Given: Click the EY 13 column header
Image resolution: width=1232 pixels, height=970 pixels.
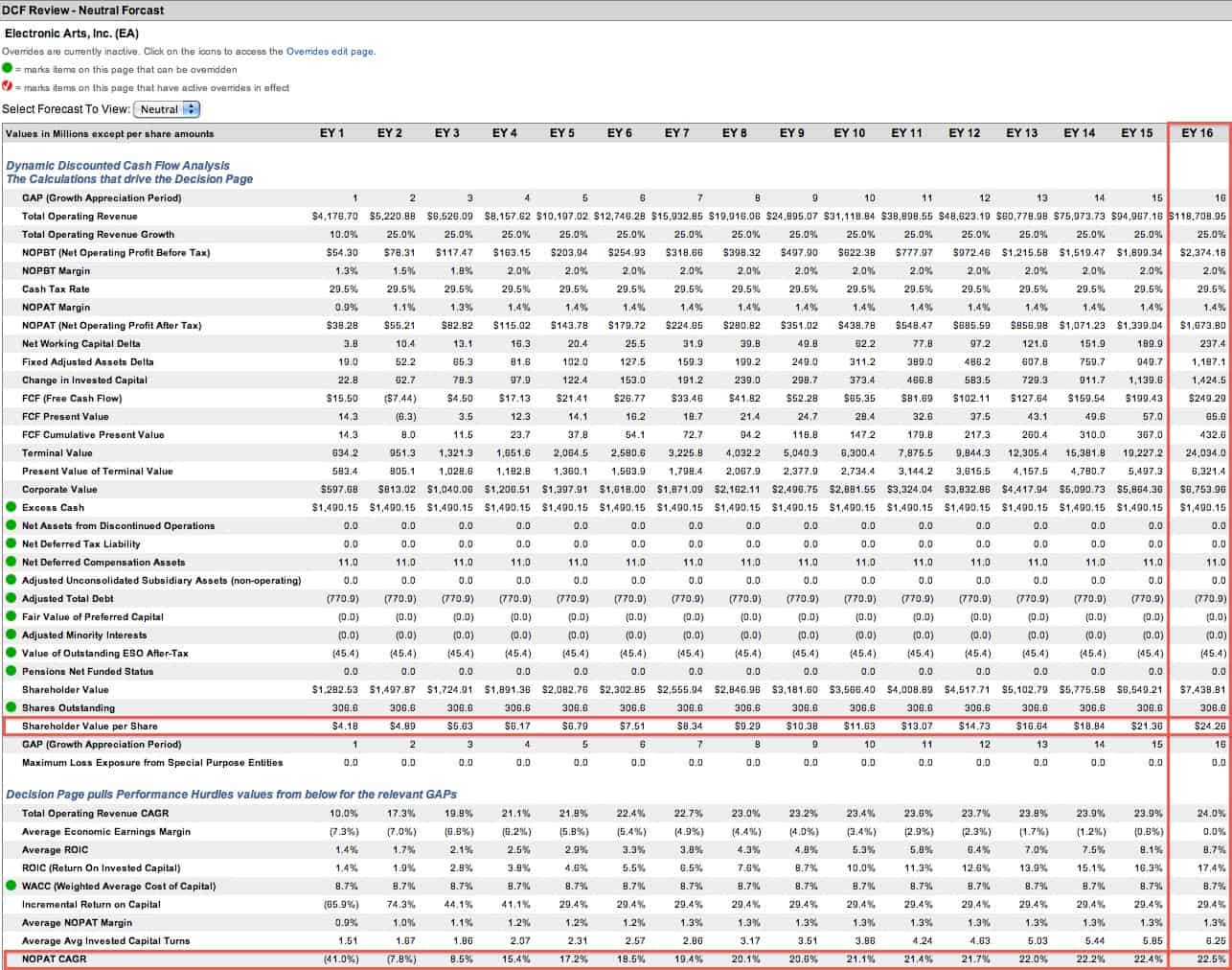Looking at the screenshot, I should point(1021,133).
